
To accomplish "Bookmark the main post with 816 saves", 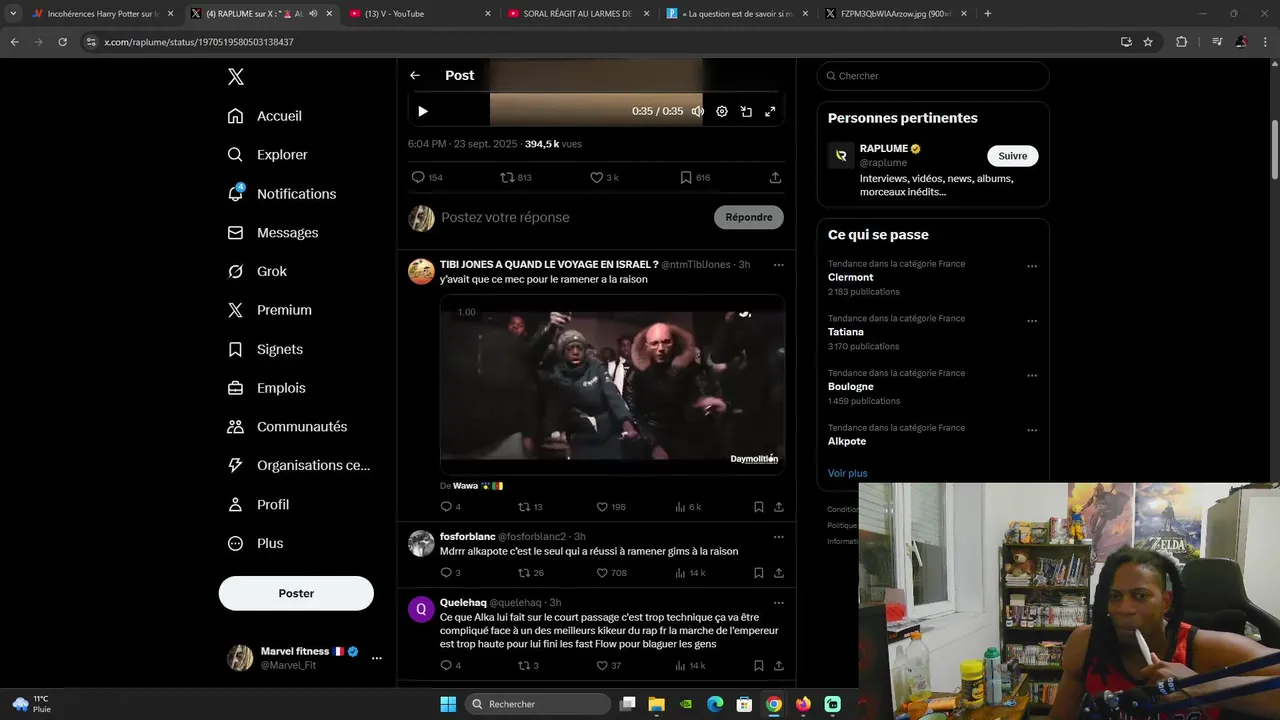I will (695, 177).
